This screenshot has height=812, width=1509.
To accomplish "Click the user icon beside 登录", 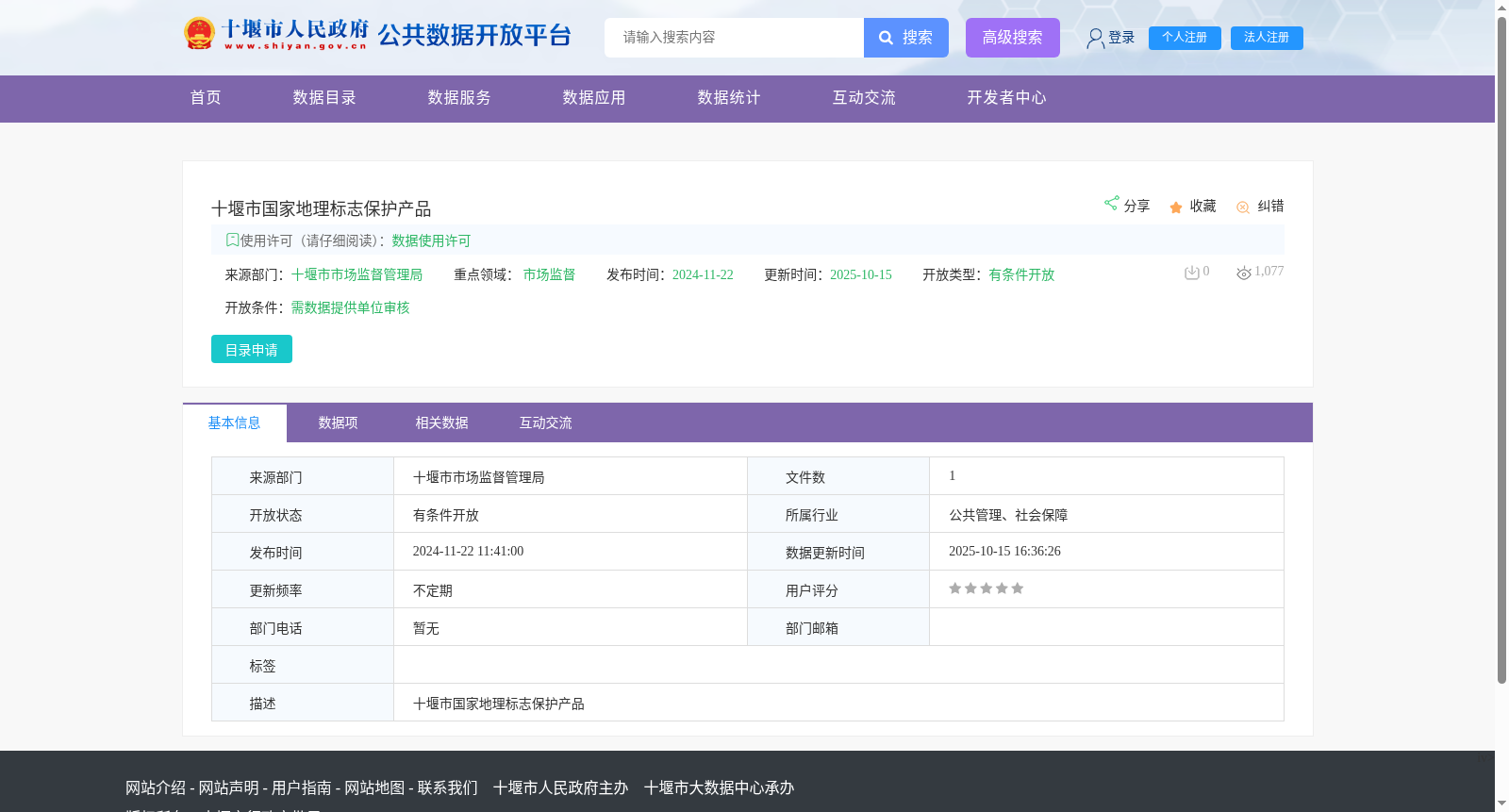I will click(1095, 39).
